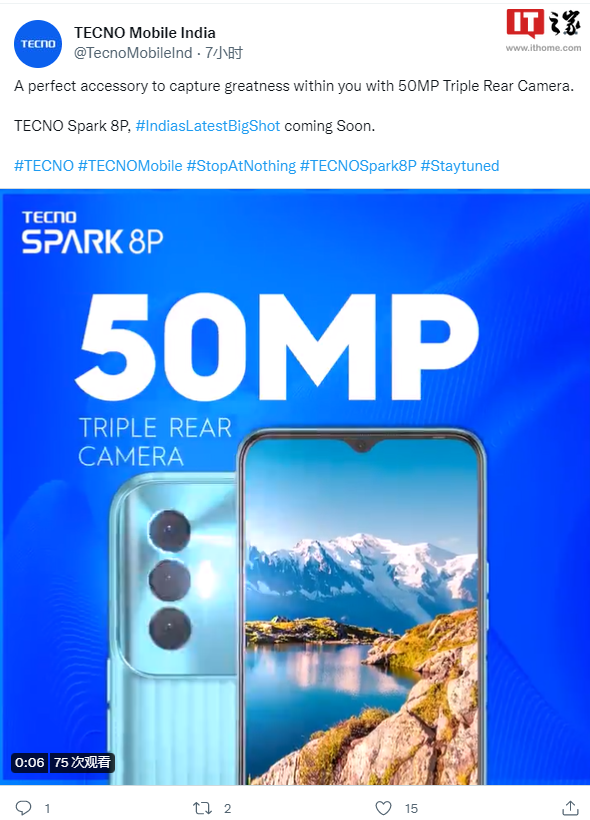Open the TECNO Mobile India profile name
The image size is (590, 820).
click(x=145, y=33)
